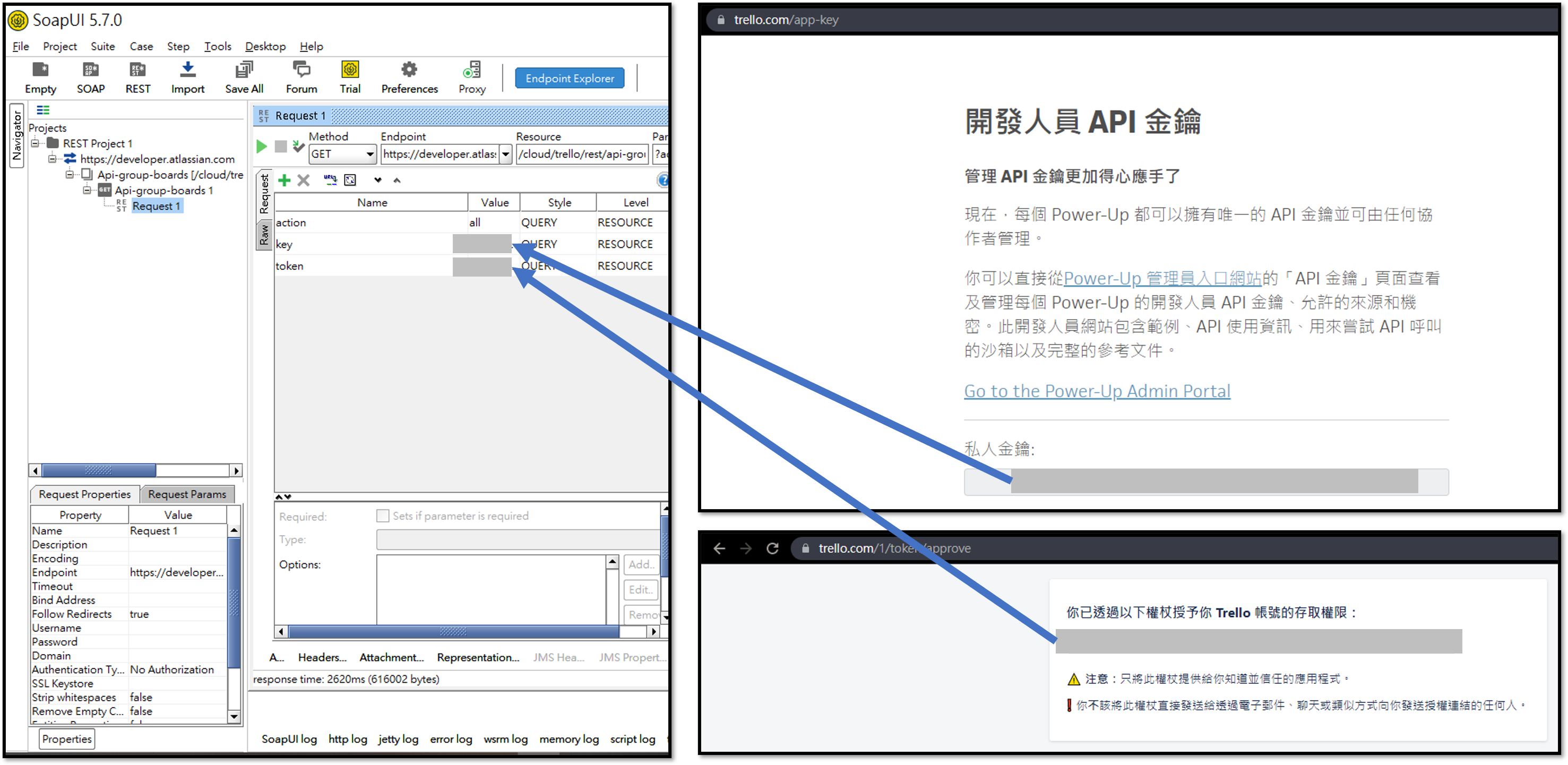1568x765 pixels.
Task: Click the green Submit request play button
Action: (262, 146)
